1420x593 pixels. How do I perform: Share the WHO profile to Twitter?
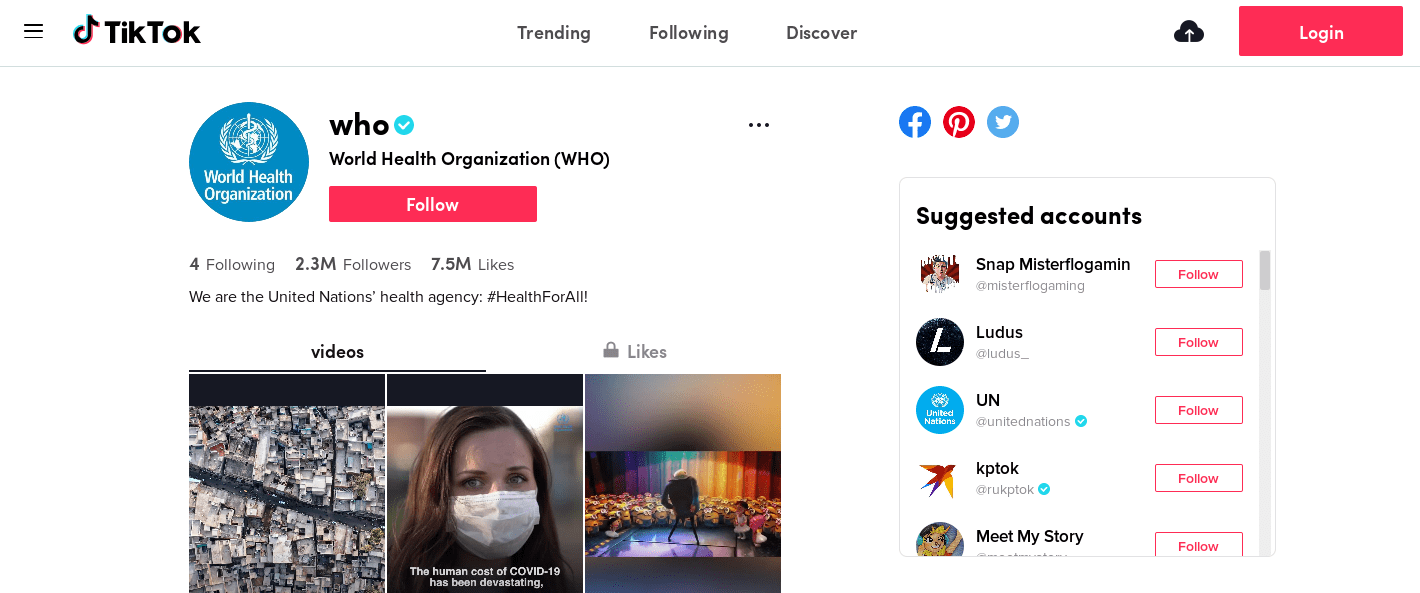(x=1002, y=121)
